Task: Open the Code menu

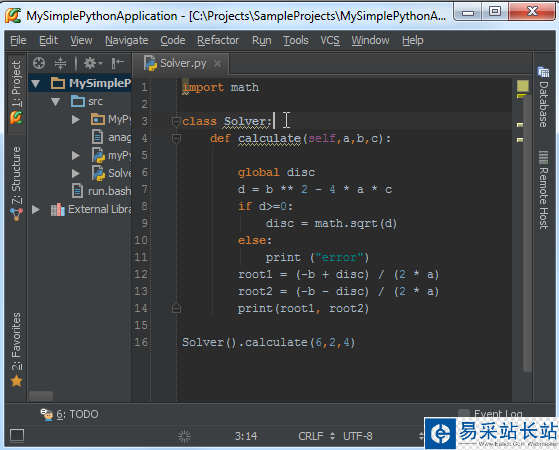Action: [x=173, y=40]
